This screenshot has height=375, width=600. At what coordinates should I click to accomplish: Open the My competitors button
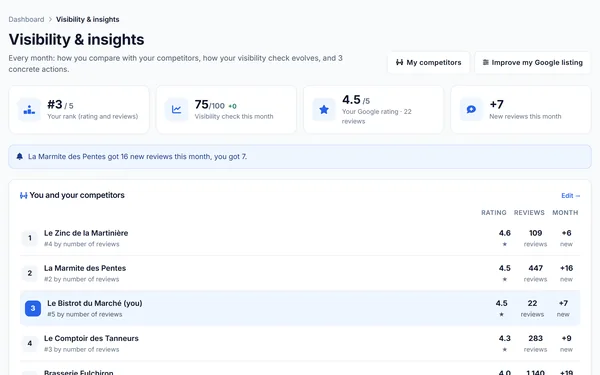click(429, 62)
